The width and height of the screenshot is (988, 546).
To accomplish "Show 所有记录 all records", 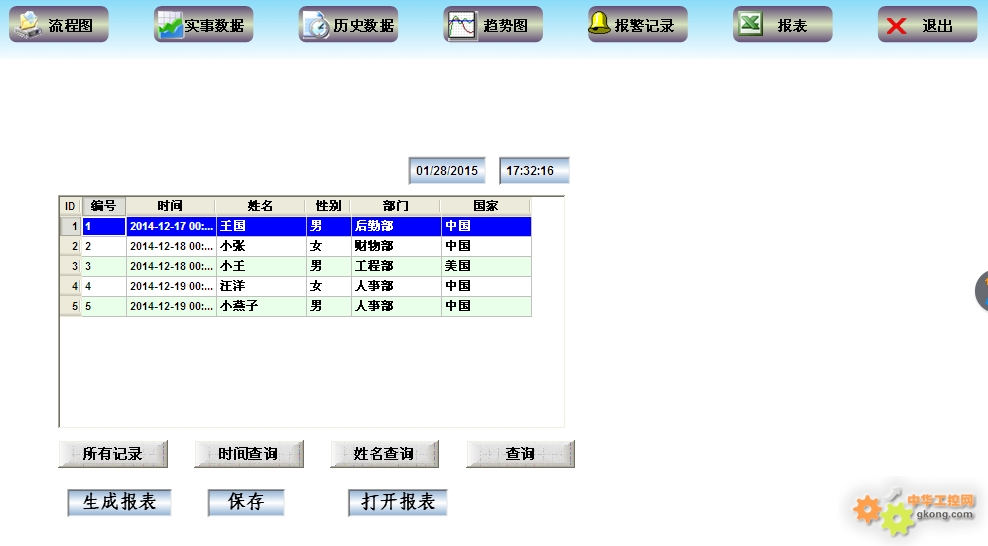I will [x=113, y=454].
